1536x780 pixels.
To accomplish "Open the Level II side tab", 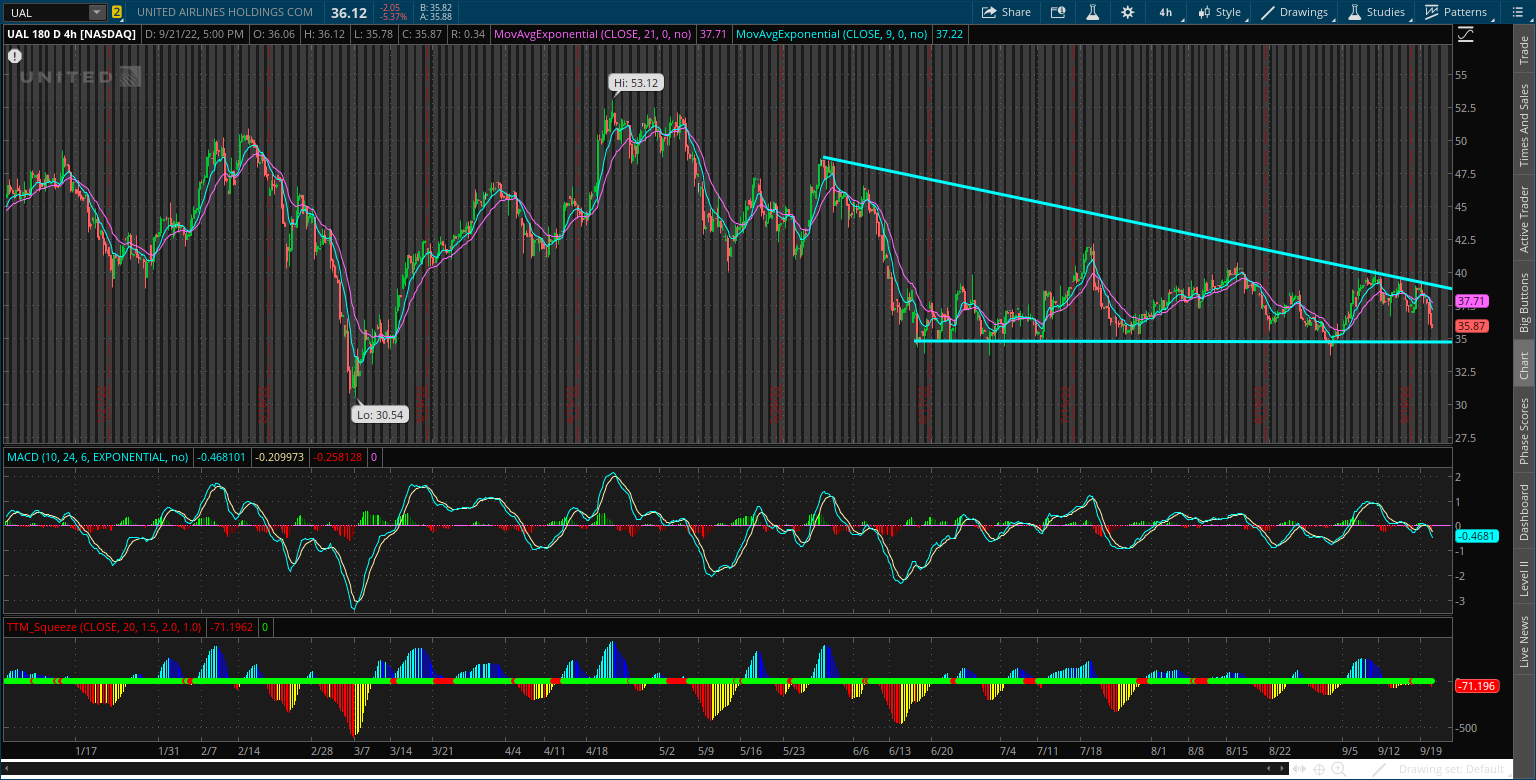I will click(1524, 578).
